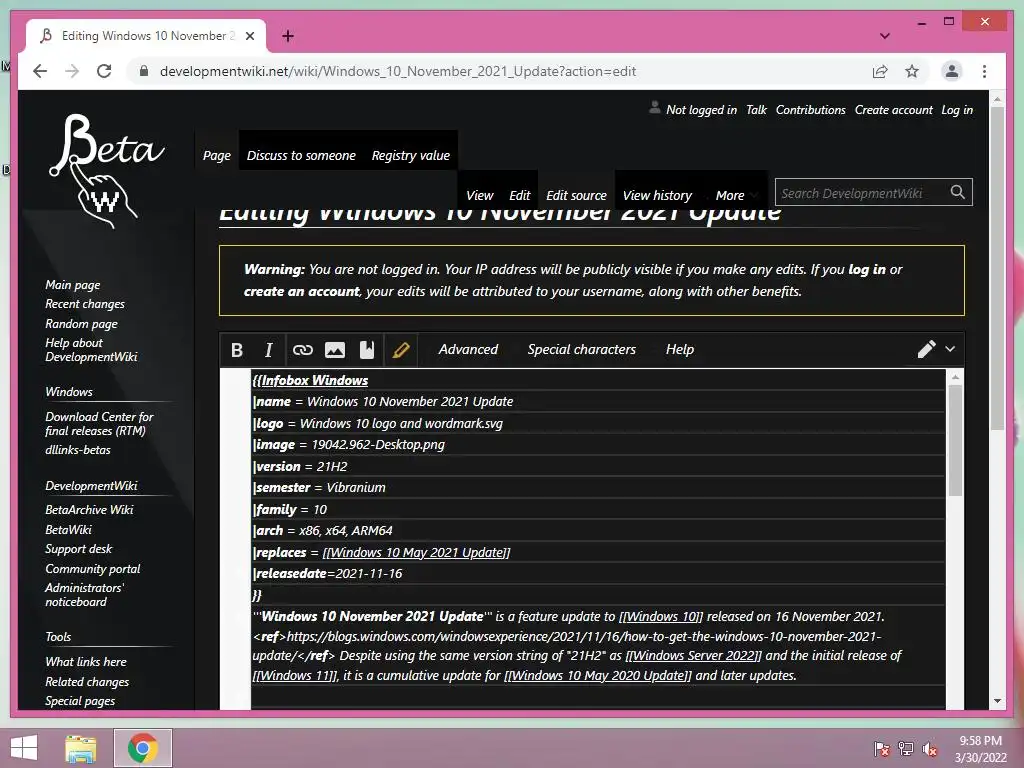Follow the create an account warning link

point(301,291)
